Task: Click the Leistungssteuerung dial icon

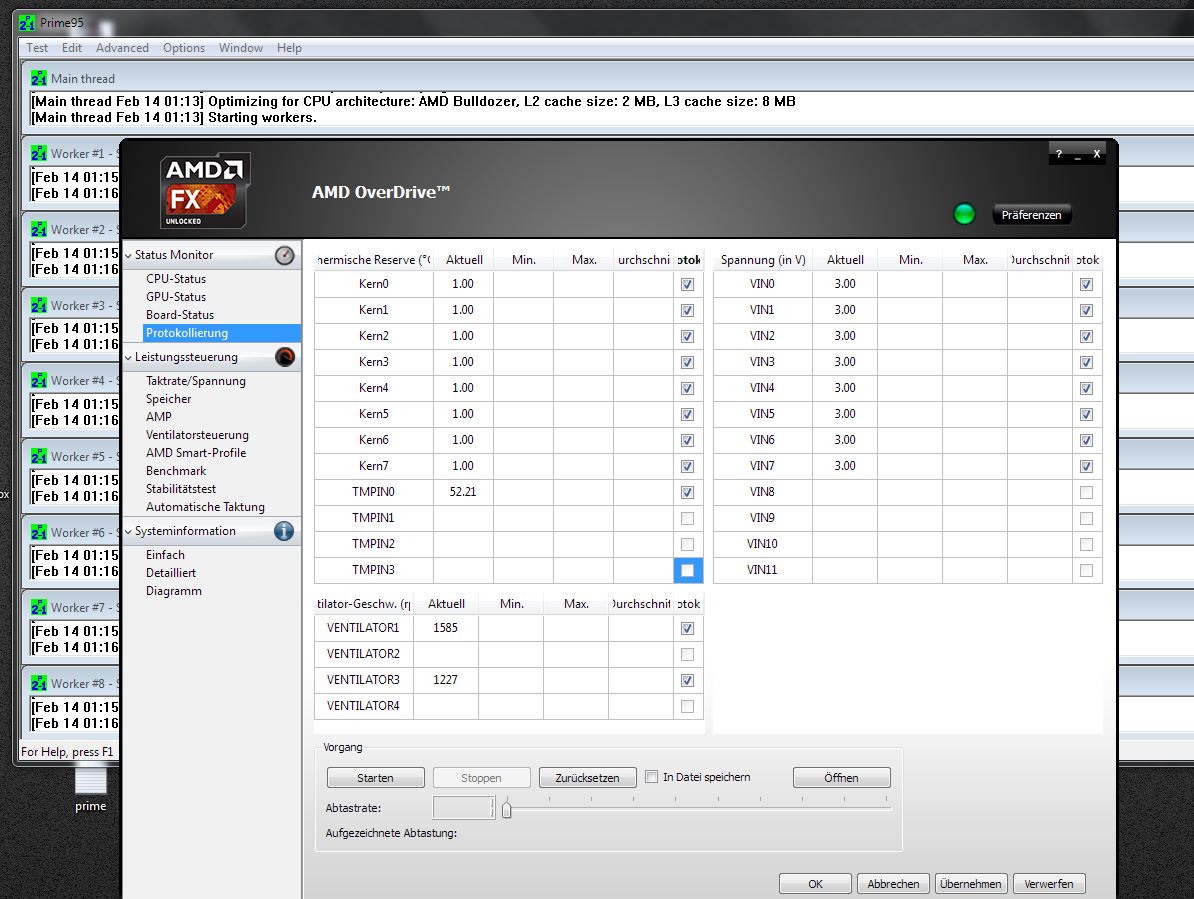Action: [285, 357]
